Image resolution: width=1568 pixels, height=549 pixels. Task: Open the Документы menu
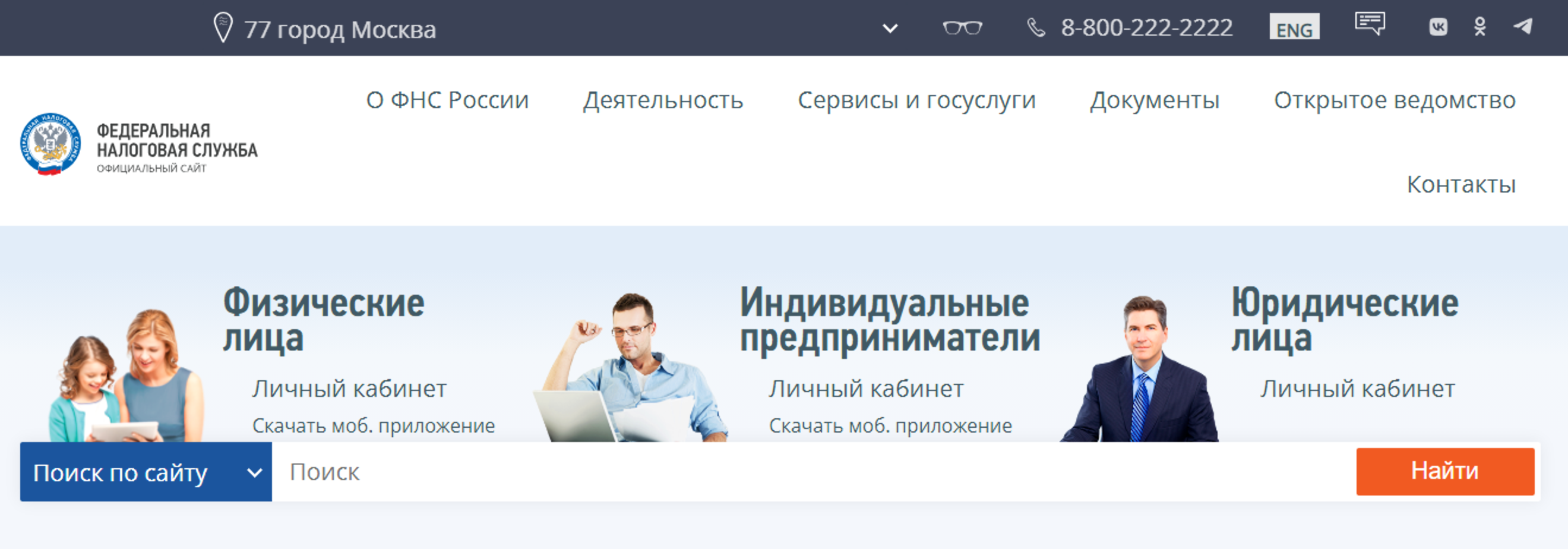[1155, 100]
